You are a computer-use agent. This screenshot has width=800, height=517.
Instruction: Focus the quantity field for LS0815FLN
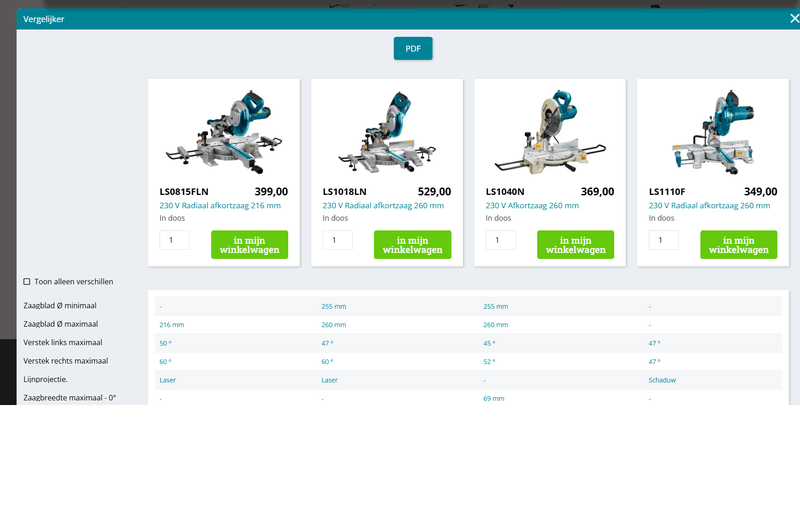coord(174,240)
